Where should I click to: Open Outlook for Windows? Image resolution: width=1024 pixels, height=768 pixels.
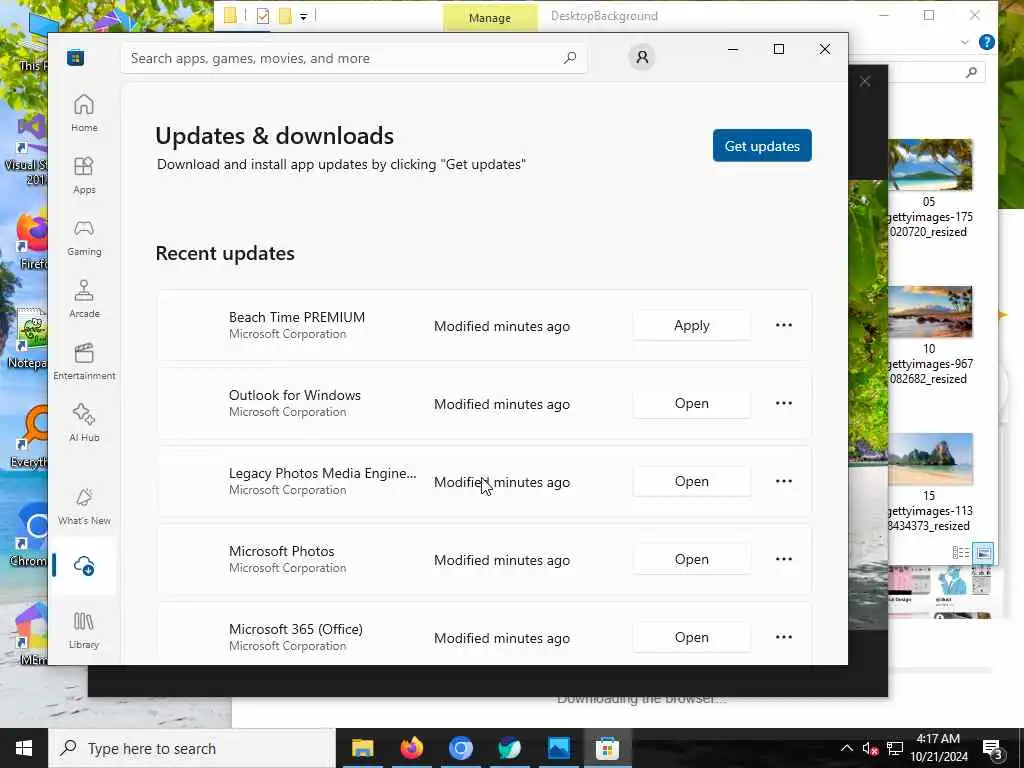(x=692, y=404)
